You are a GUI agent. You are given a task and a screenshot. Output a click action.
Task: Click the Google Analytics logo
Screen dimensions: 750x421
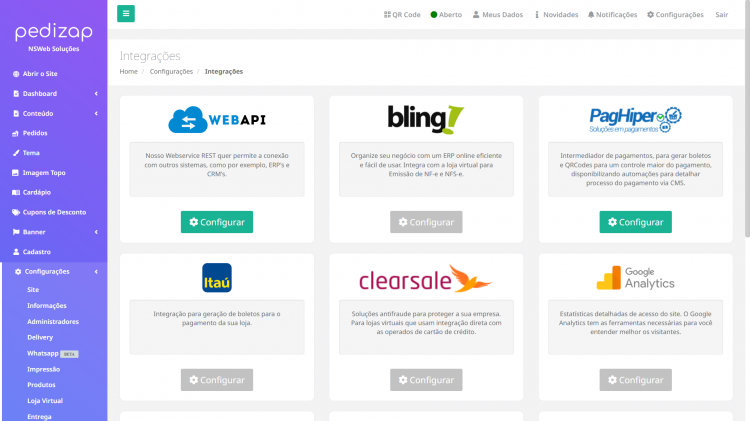click(635, 278)
